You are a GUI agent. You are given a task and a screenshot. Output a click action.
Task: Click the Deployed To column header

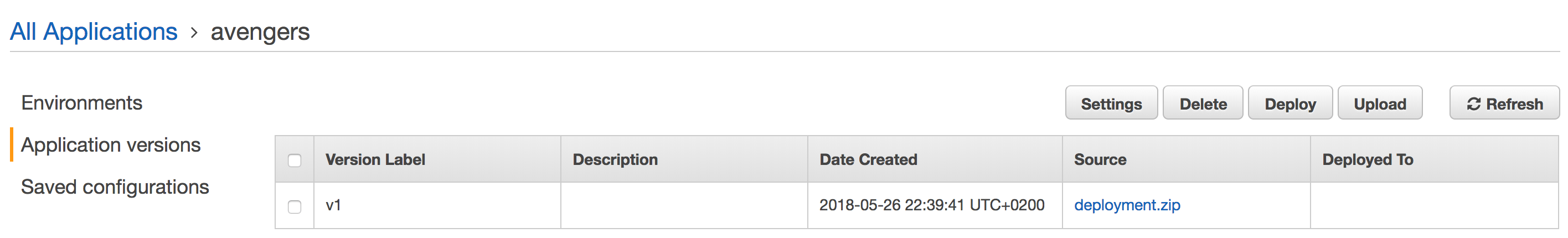tap(1368, 159)
